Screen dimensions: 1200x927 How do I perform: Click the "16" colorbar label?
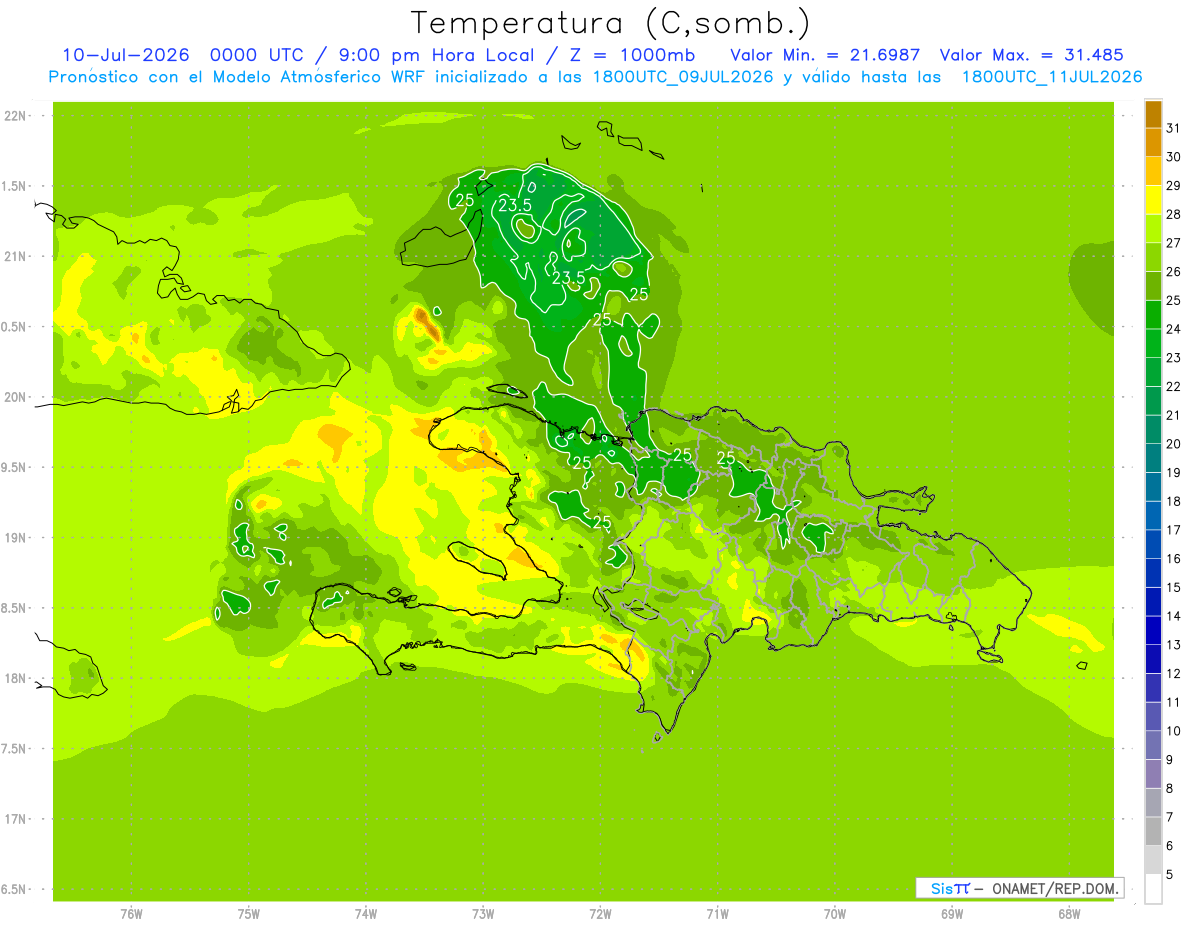[x=1173, y=559]
